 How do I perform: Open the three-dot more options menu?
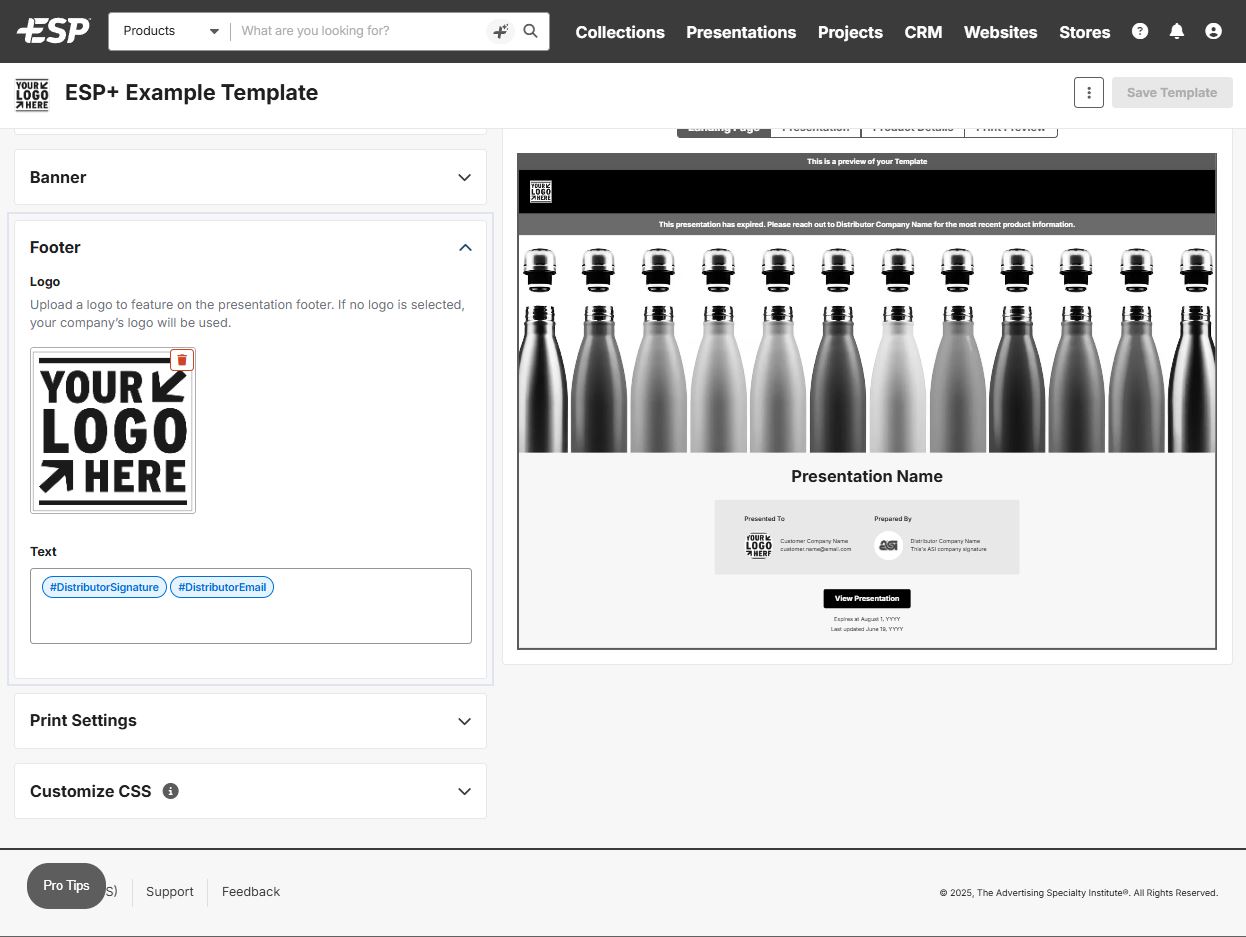1088,92
